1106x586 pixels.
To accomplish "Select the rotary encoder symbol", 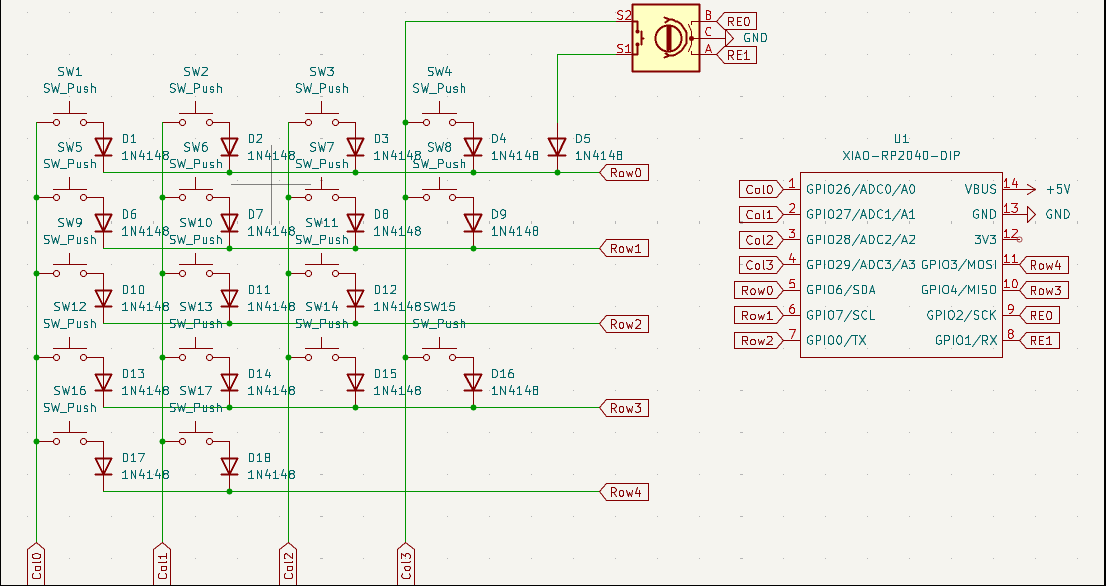I will (666, 37).
